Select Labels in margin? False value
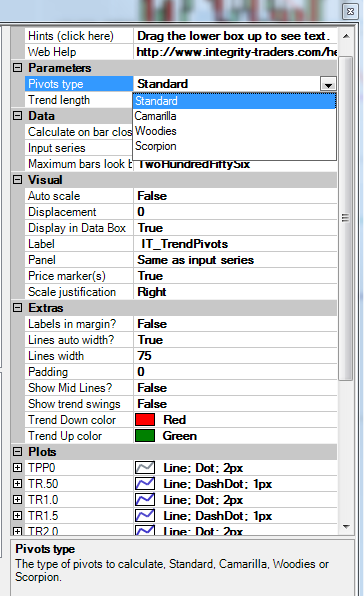Screen dimensions: 364x596 click(x=236, y=324)
